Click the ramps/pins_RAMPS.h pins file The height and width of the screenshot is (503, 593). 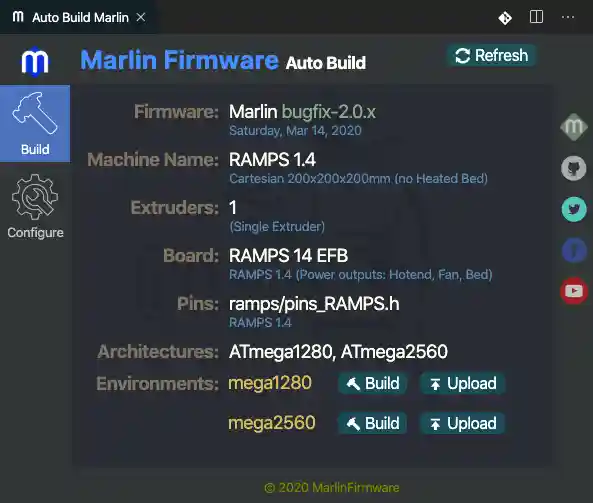click(x=314, y=304)
